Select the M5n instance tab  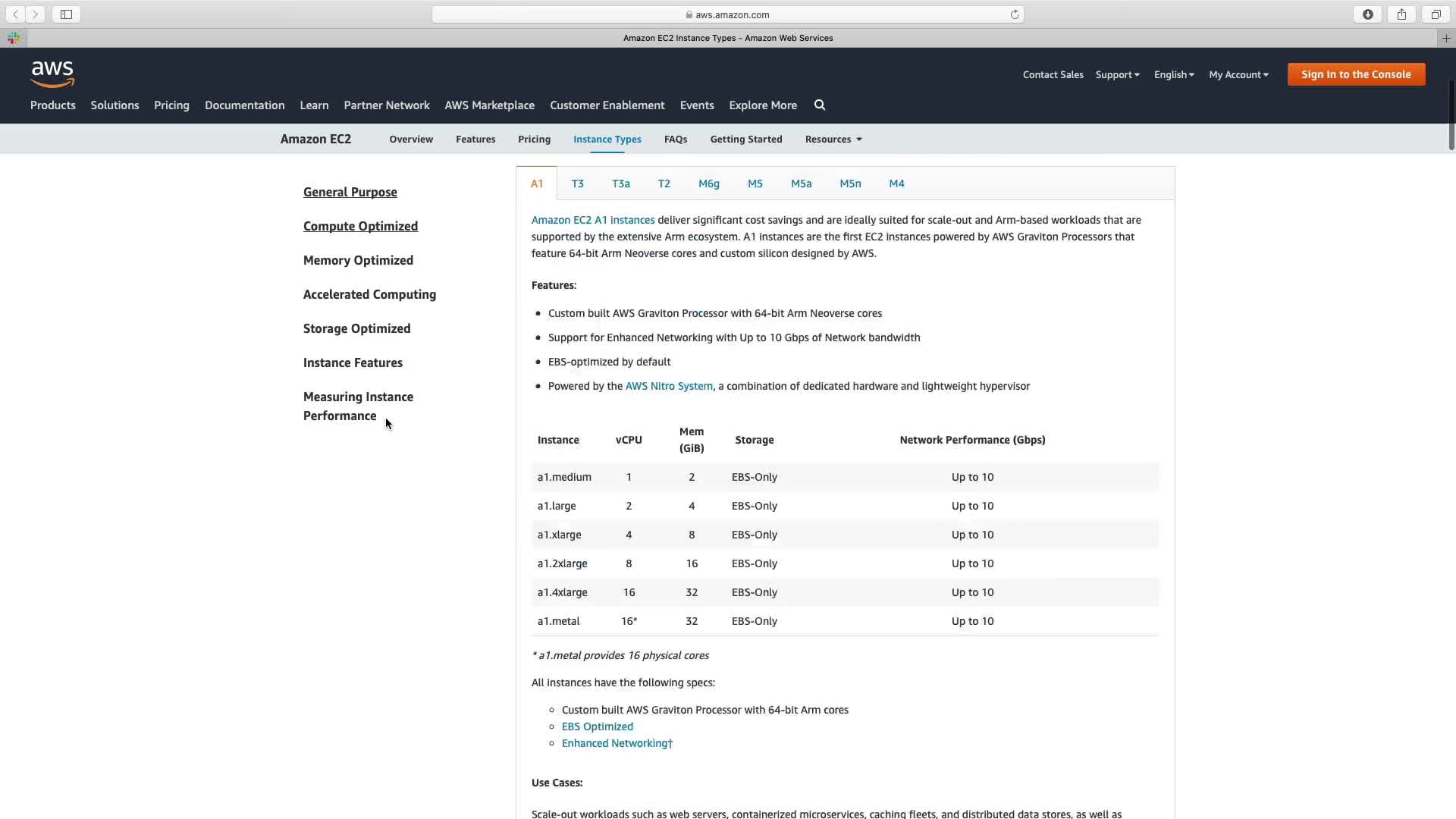tap(850, 184)
